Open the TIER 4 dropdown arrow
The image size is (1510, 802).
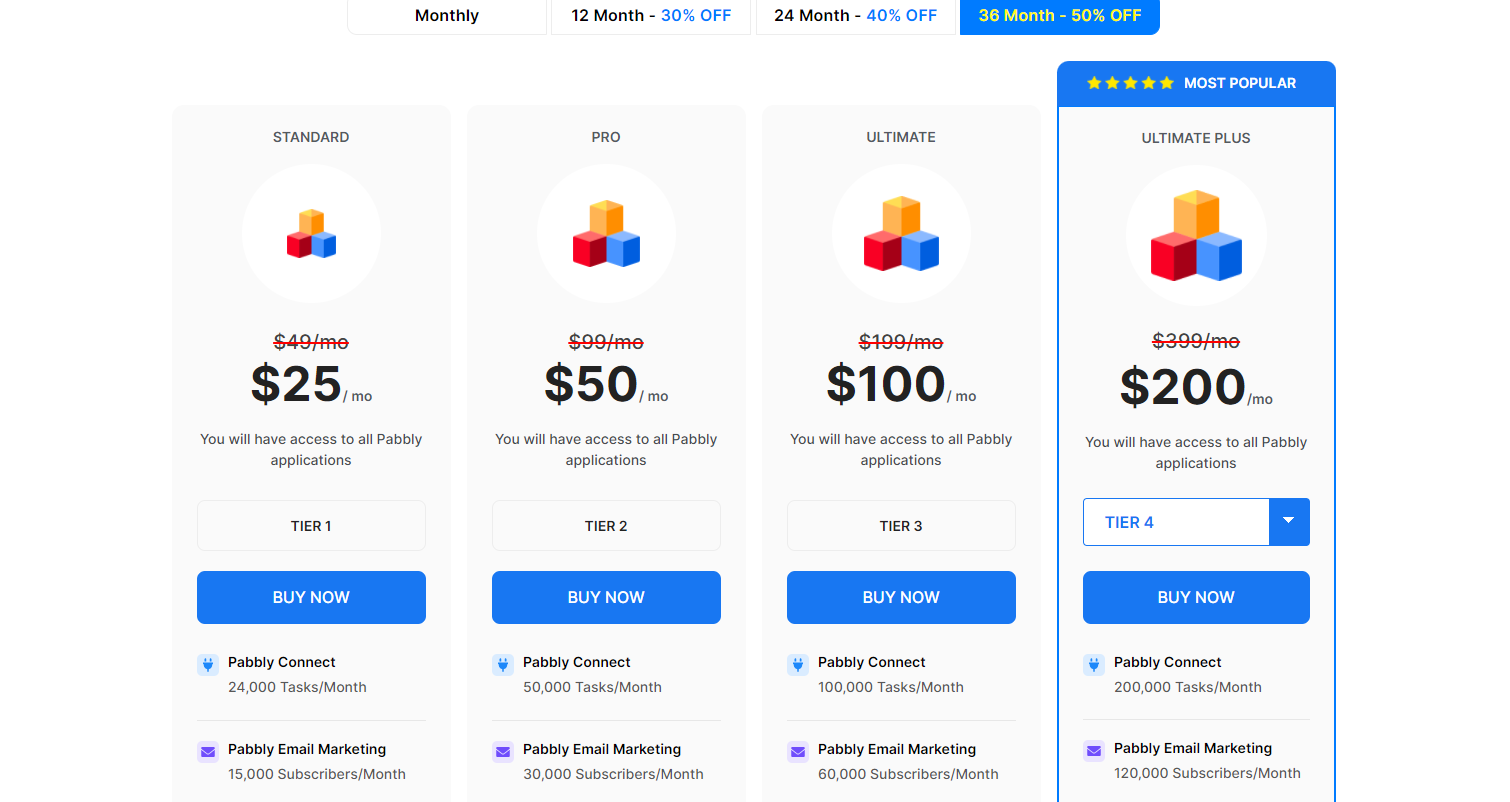click(1289, 522)
